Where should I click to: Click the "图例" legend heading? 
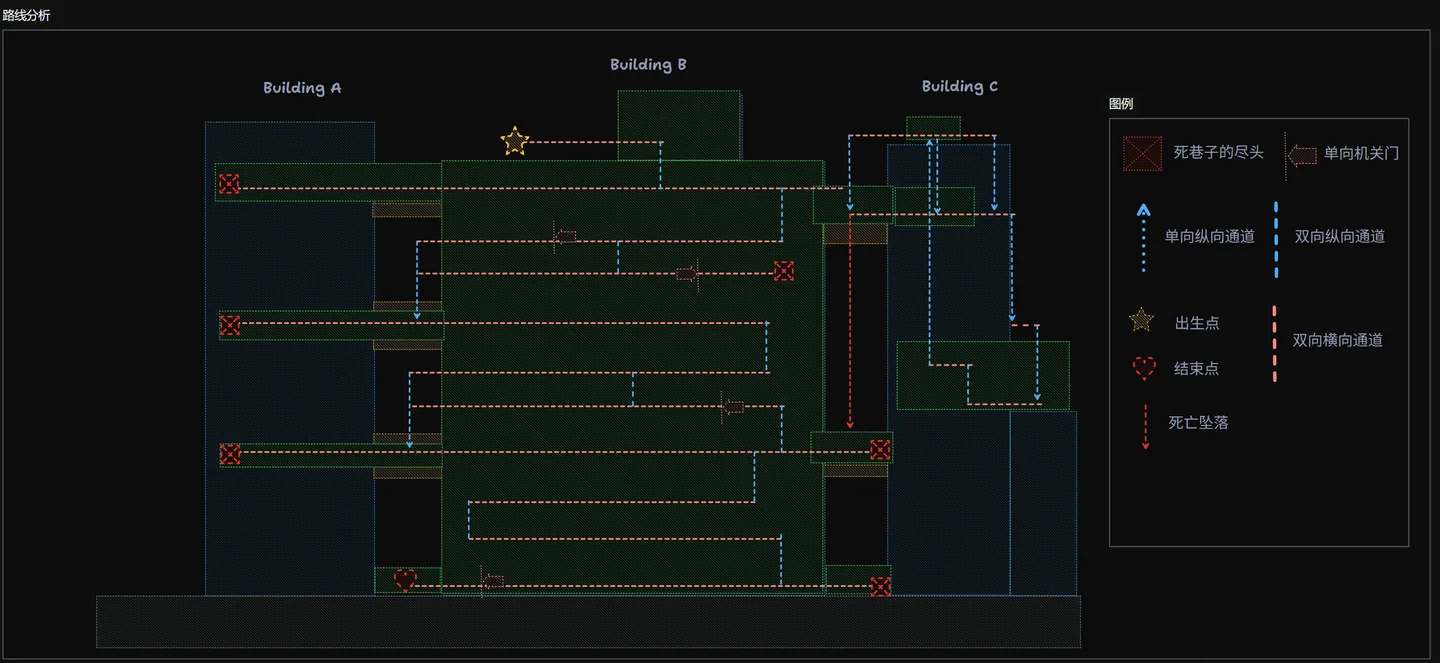point(1121,104)
